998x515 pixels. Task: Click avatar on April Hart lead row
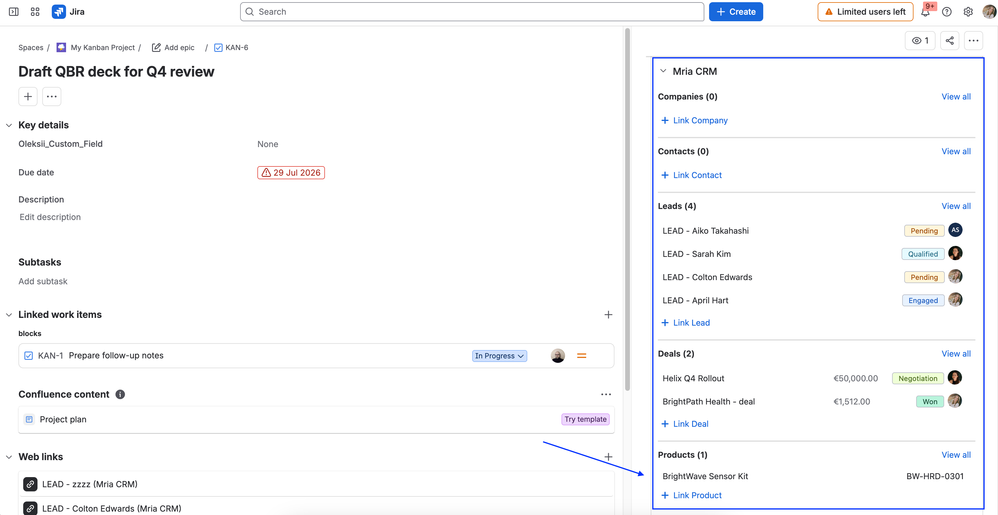click(x=955, y=300)
